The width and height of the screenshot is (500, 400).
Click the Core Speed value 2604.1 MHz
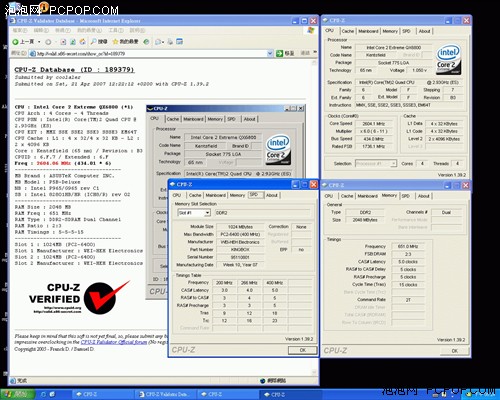[373, 124]
